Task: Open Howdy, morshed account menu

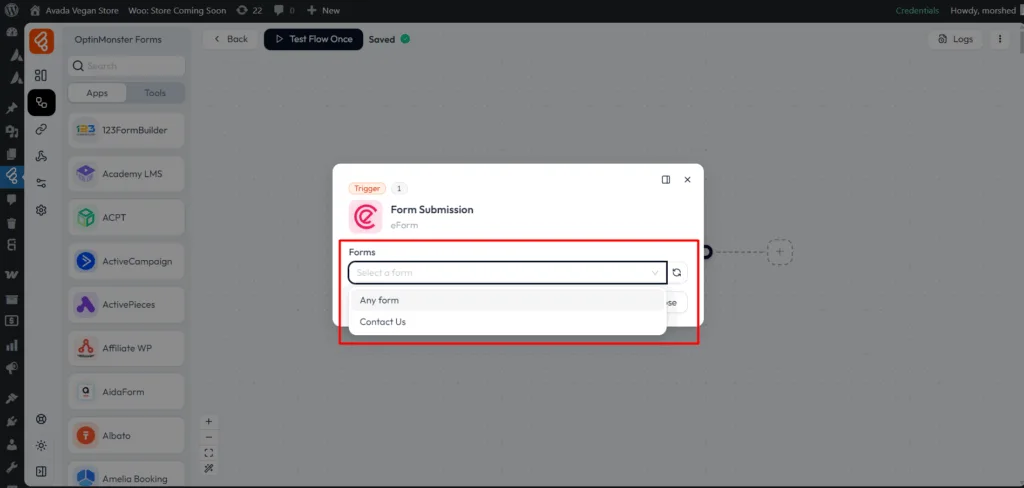Action: [983, 10]
